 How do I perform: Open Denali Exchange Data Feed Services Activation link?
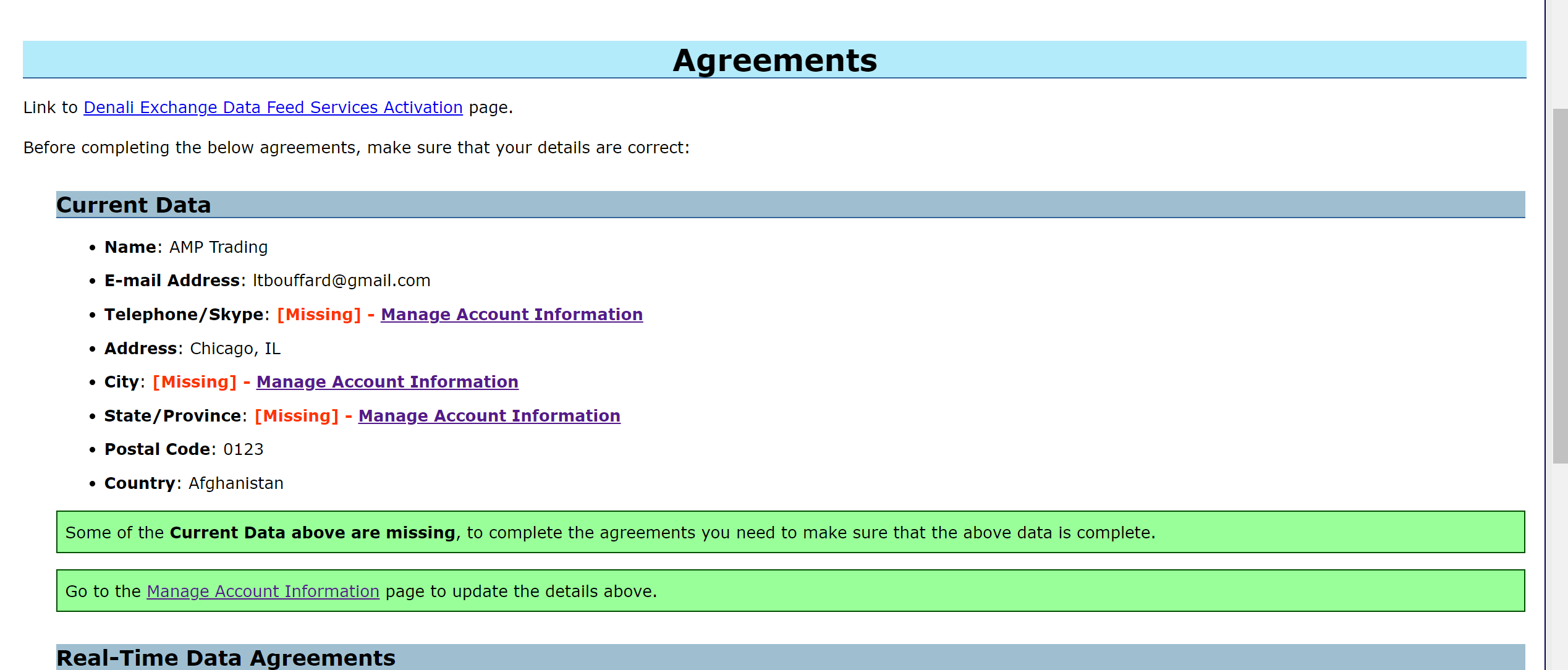pyautogui.click(x=273, y=108)
